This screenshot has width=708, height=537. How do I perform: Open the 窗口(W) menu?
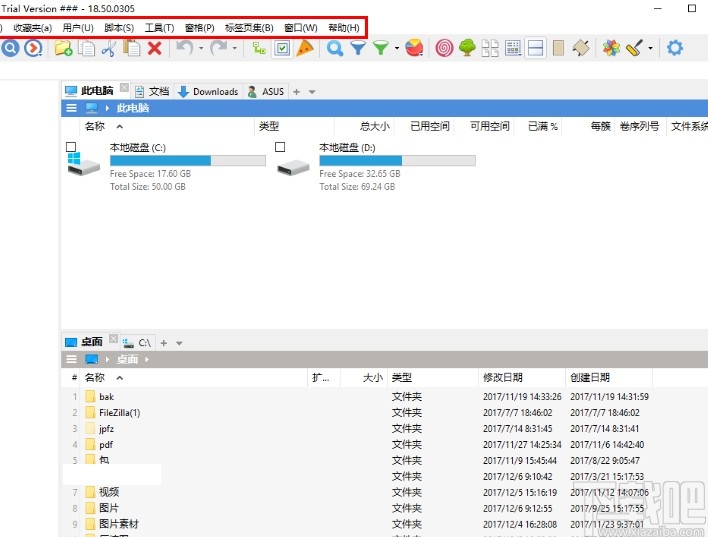[x=301, y=28]
